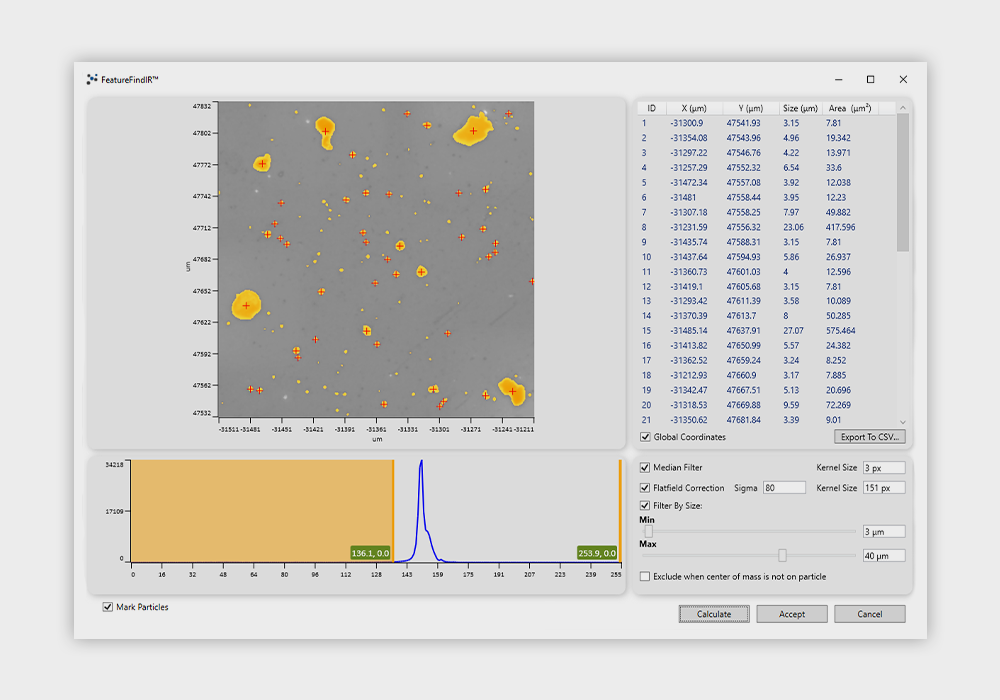
Task: Click the FeatureFindIR app logo icon
Action: pyautogui.click(x=92, y=79)
